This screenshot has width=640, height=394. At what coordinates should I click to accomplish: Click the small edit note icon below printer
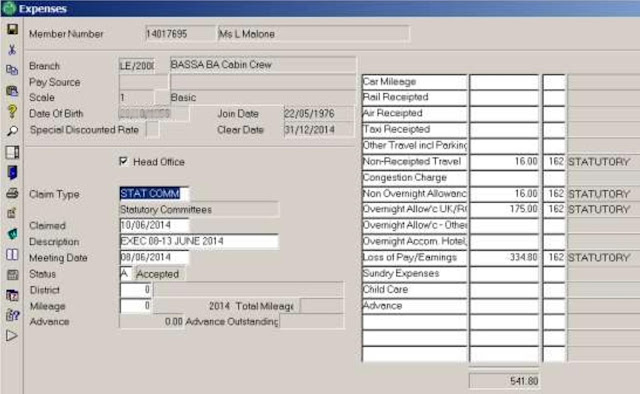(x=12, y=213)
